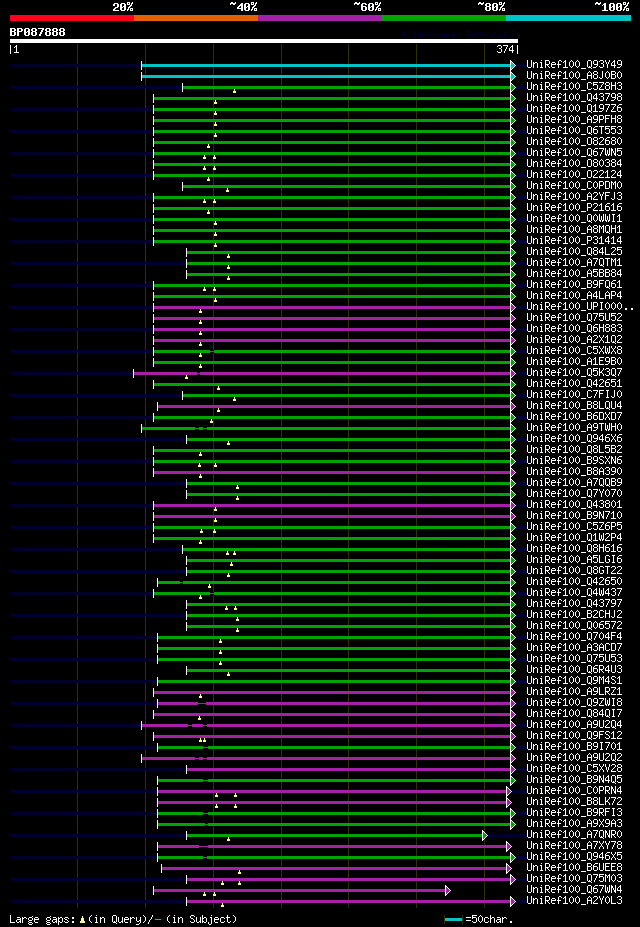The image size is (640, 927).
Task: Click the cyan alignment bar for UniRef100_Q93Y49
Action: [326, 65]
